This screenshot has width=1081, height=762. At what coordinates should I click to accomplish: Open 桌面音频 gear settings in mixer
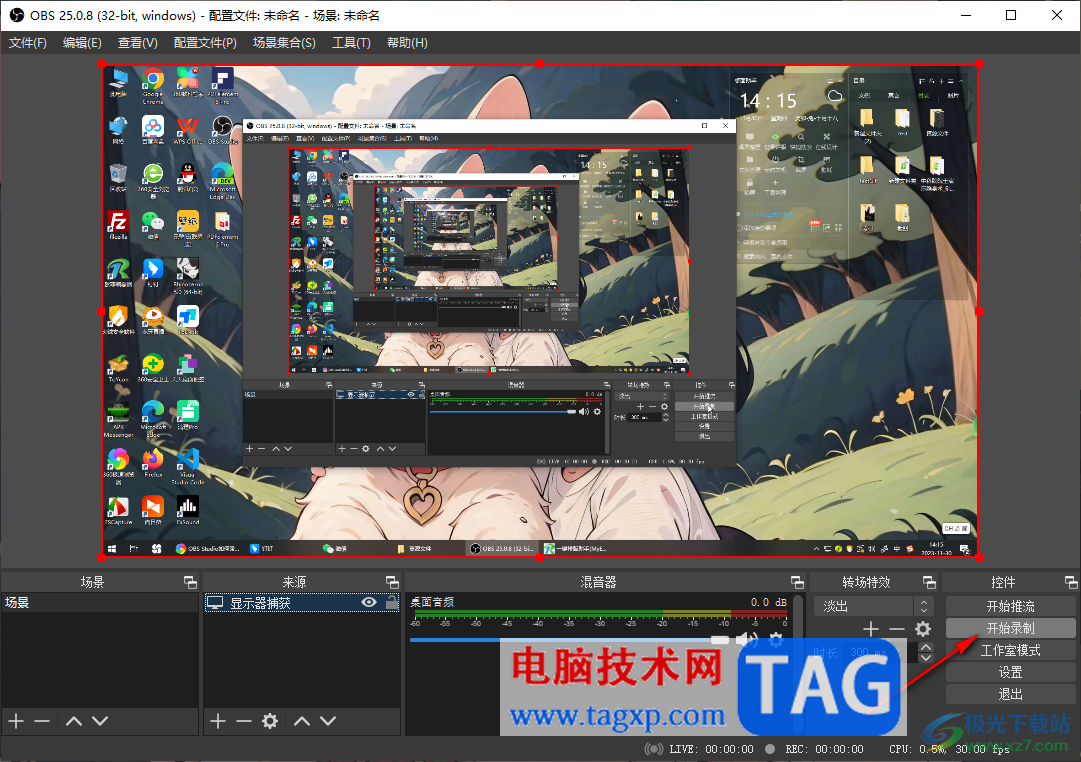(x=776, y=640)
